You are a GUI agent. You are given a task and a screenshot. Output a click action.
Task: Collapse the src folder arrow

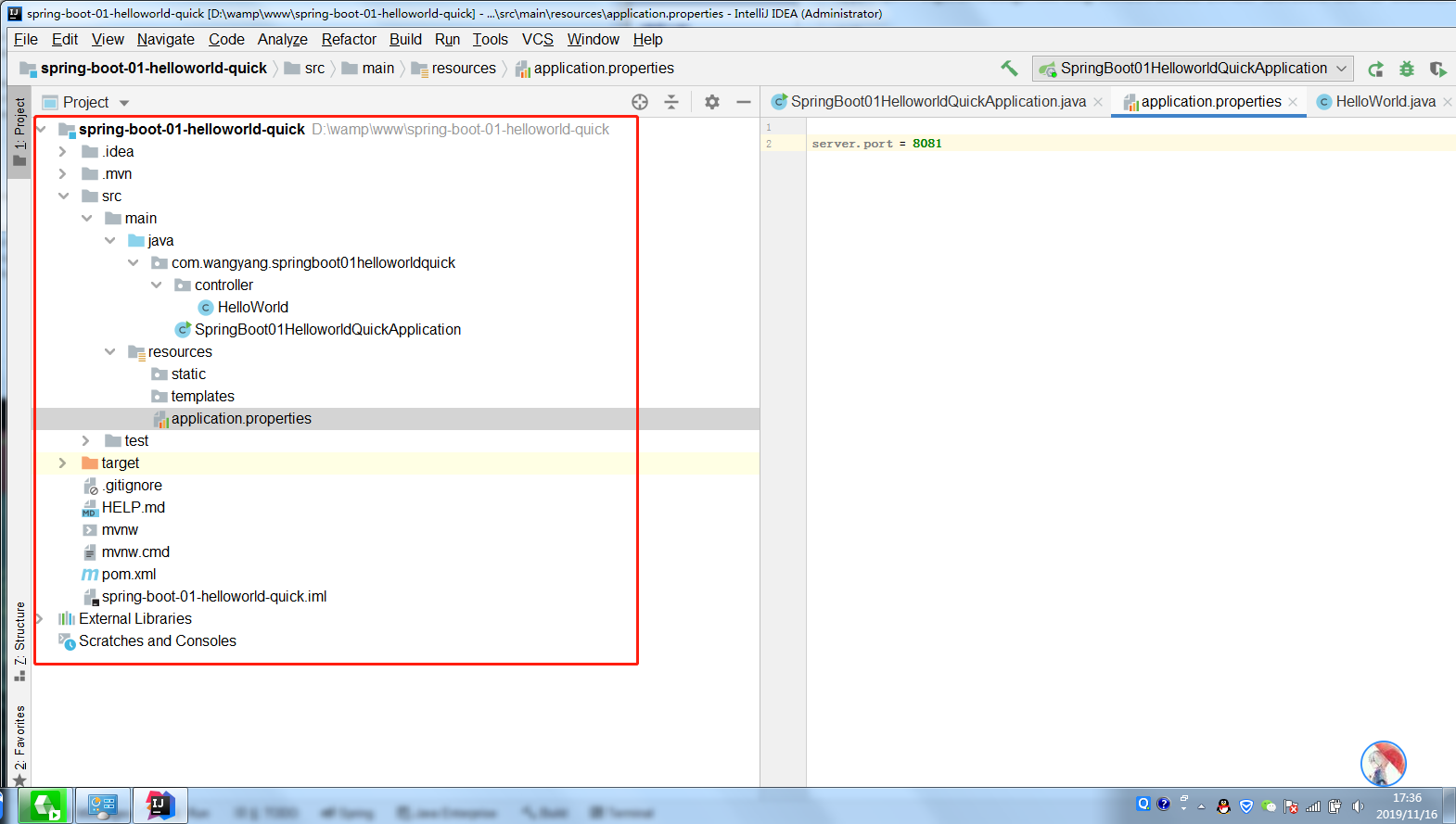[63, 196]
